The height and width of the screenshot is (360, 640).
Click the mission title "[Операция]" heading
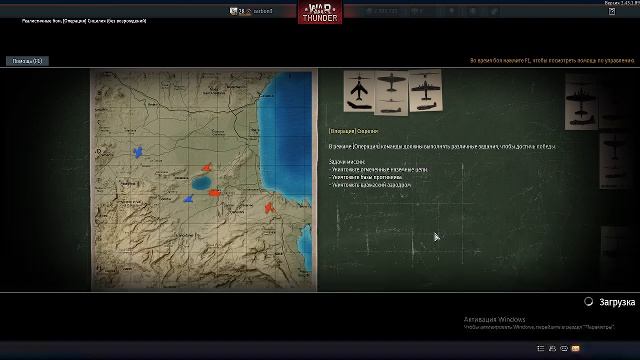(353, 131)
